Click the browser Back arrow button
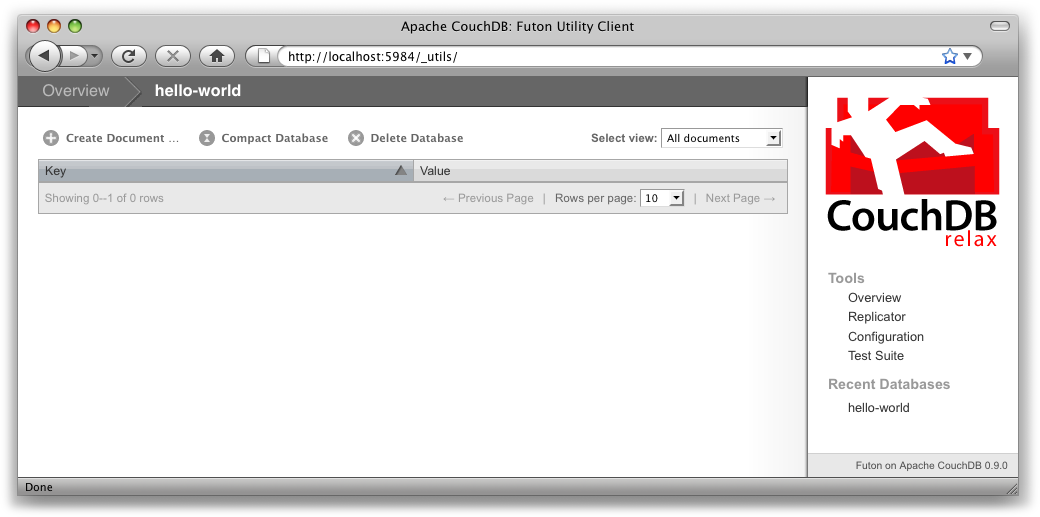1040x517 pixels. click(44, 56)
